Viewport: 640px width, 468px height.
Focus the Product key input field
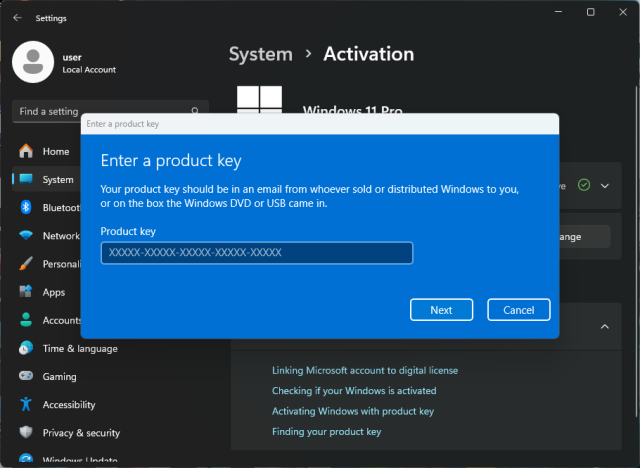(257, 253)
